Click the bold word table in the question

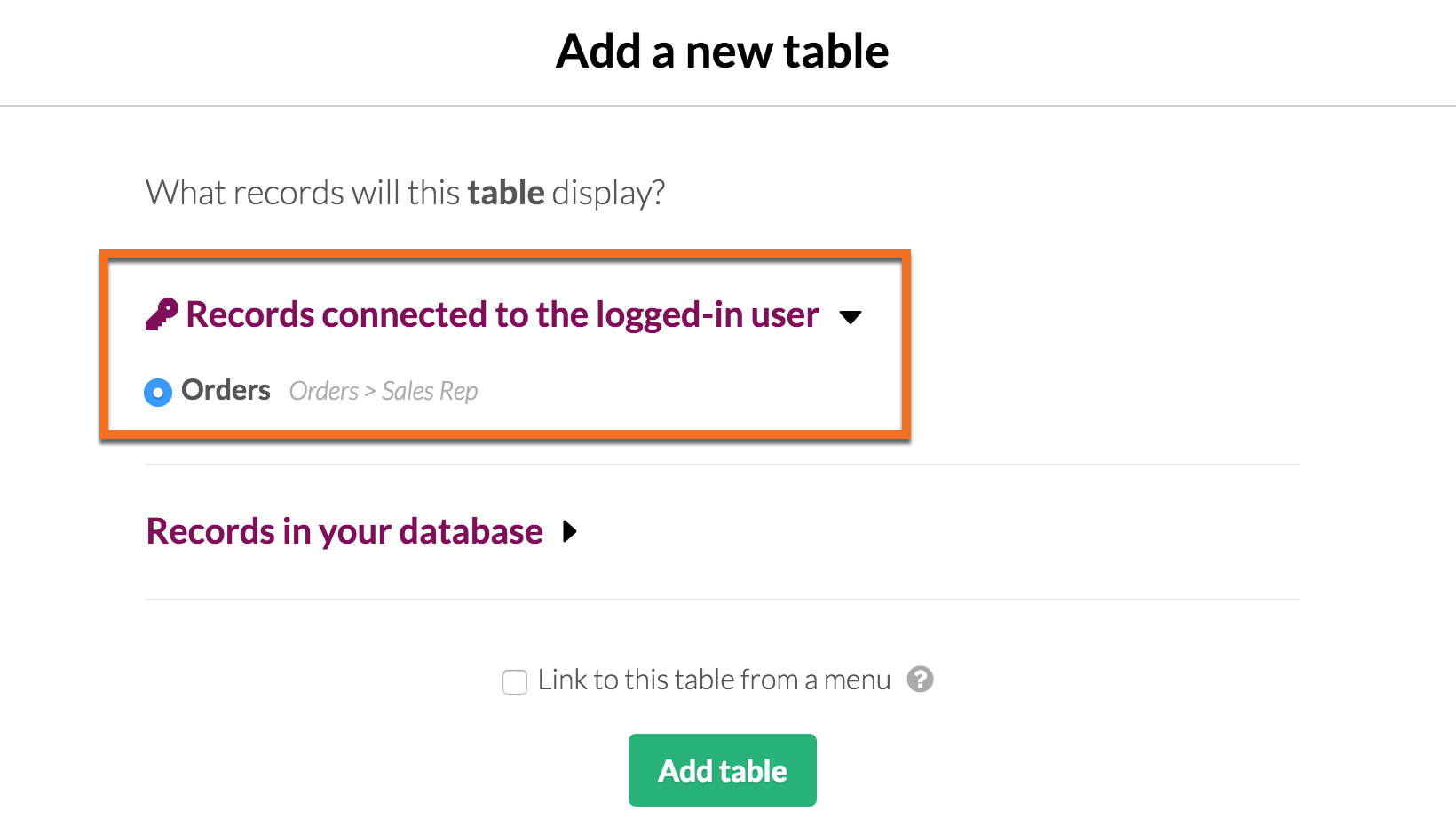pyautogui.click(x=506, y=193)
